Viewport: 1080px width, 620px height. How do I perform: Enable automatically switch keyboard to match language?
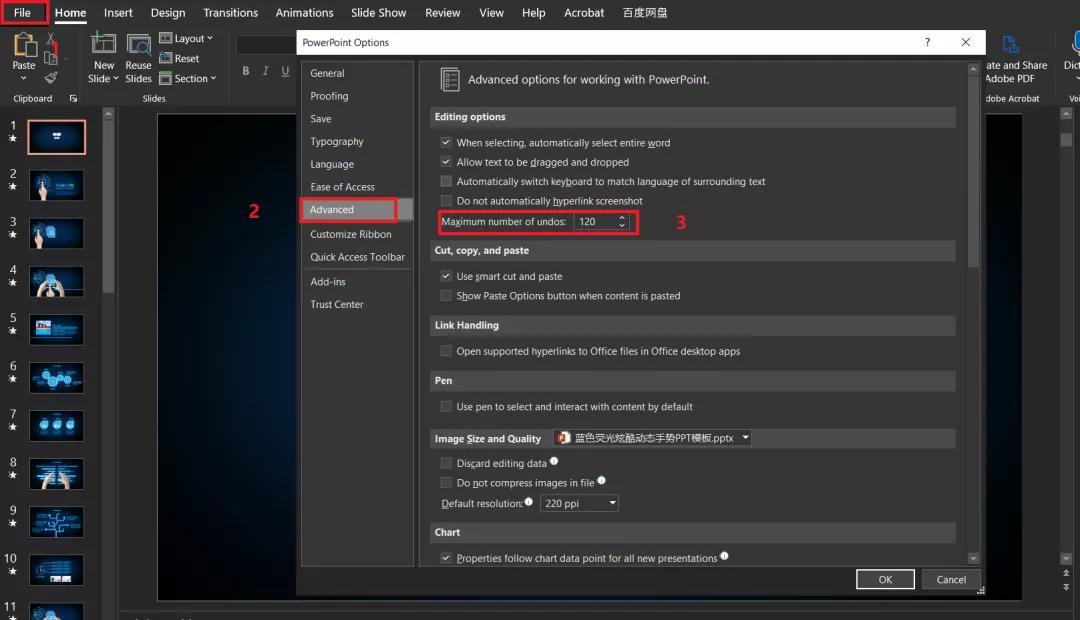pyautogui.click(x=446, y=181)
